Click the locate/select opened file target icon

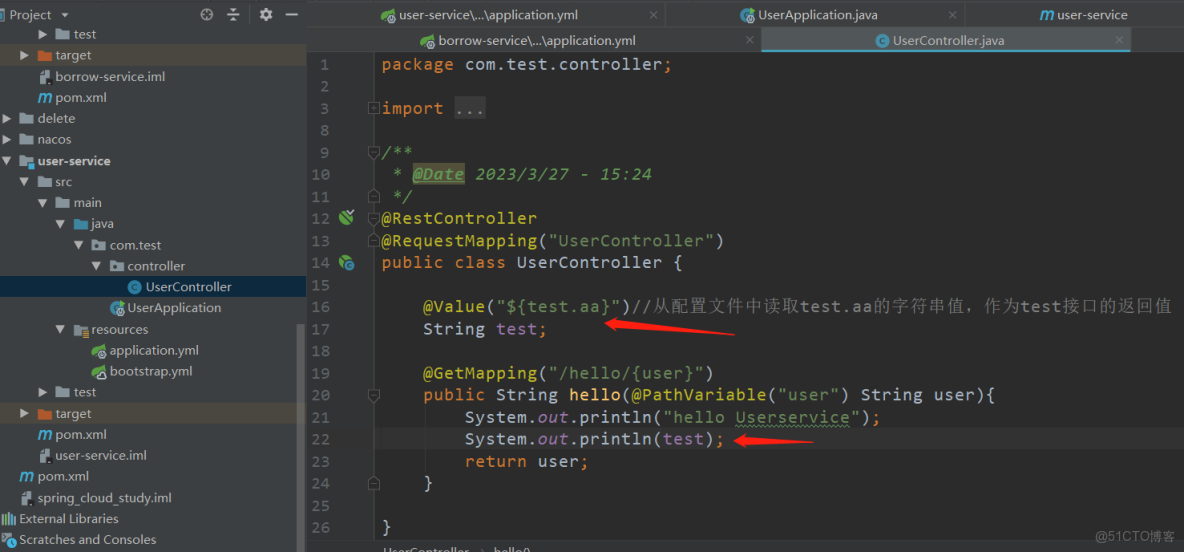point(207,14)
